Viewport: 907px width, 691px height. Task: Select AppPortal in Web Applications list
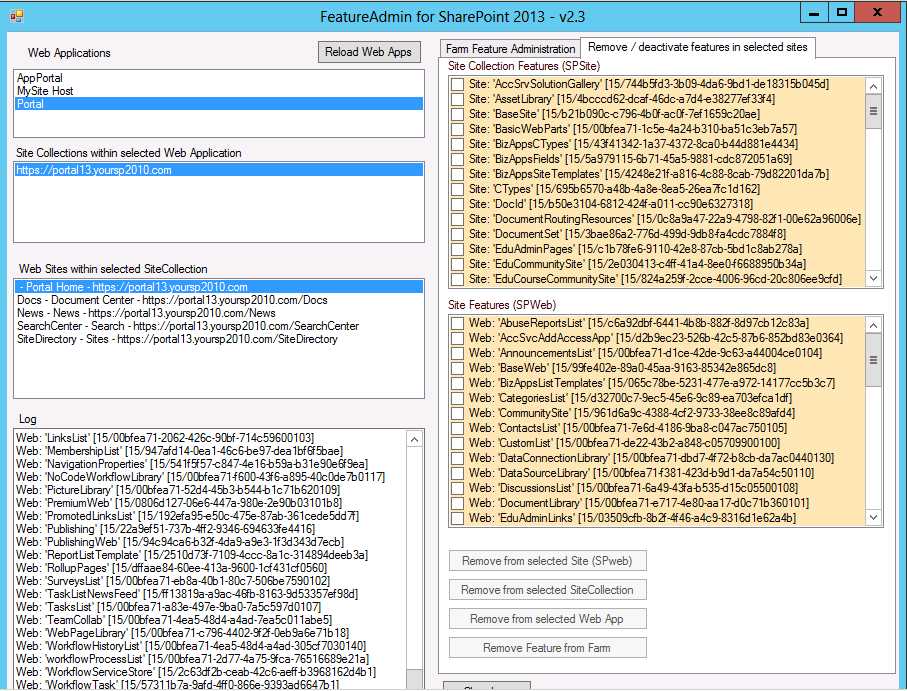(219, 78)
